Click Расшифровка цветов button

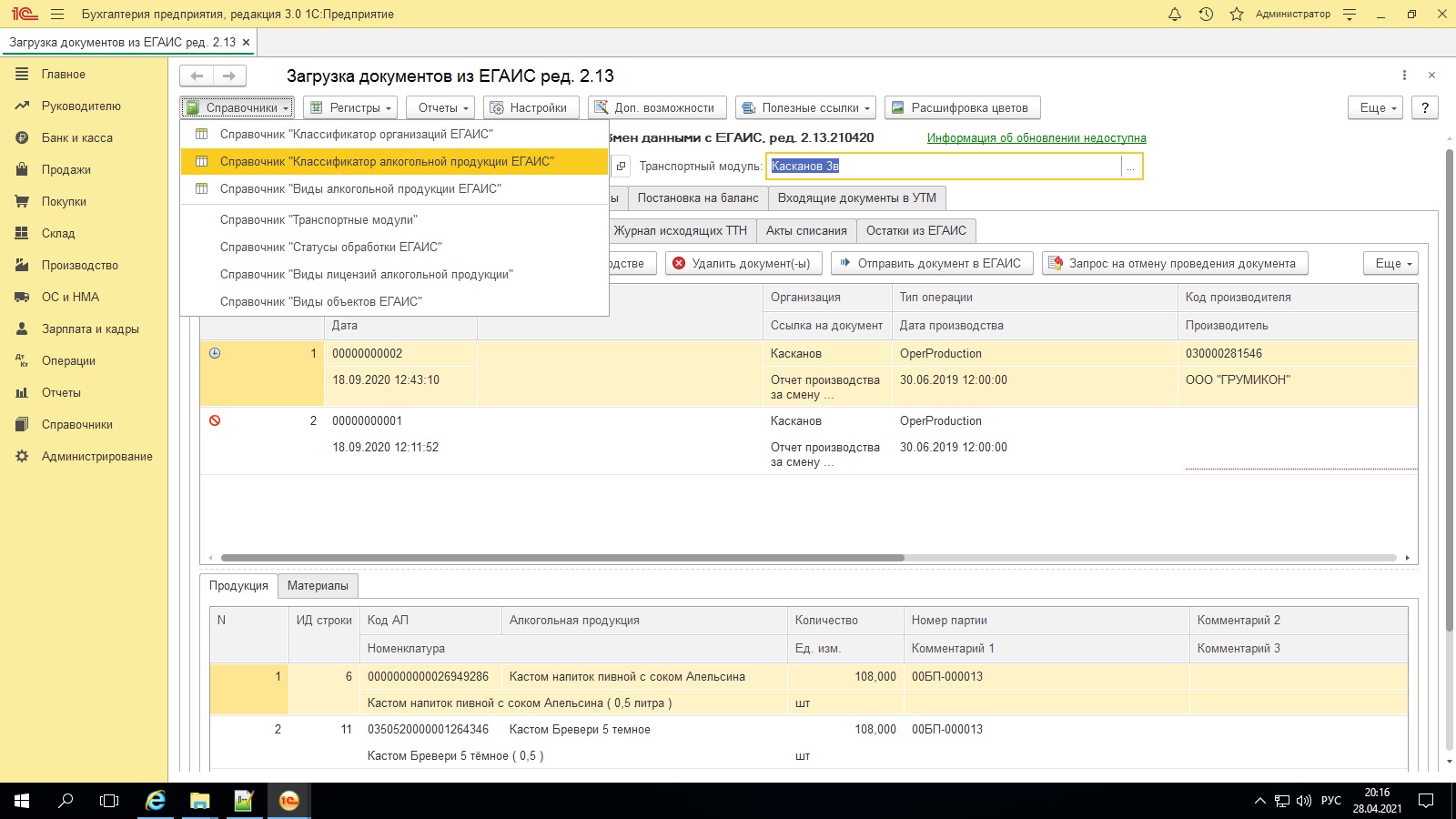pyautogui.click(x=962, y=107)
